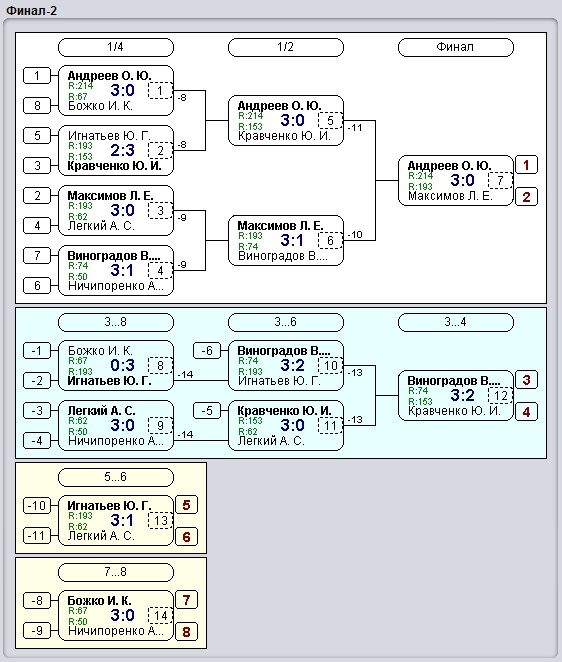Click match number 12 dashed box
Image resolution: width=562 pixels, height=662 pixels.
(500, 396)
